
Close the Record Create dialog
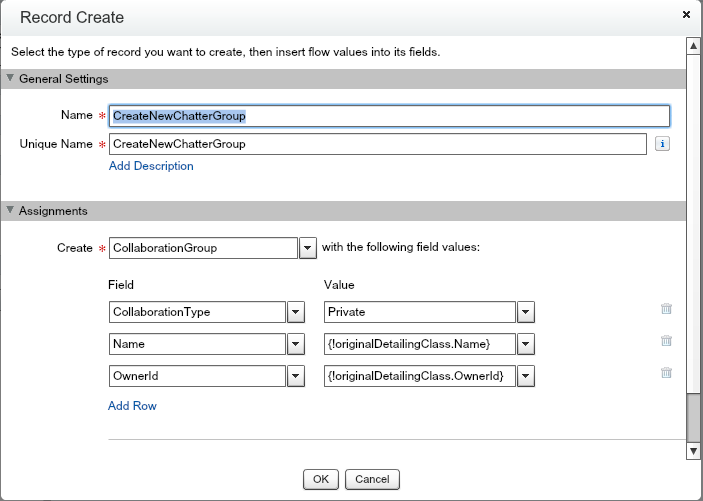coord(685,15)
